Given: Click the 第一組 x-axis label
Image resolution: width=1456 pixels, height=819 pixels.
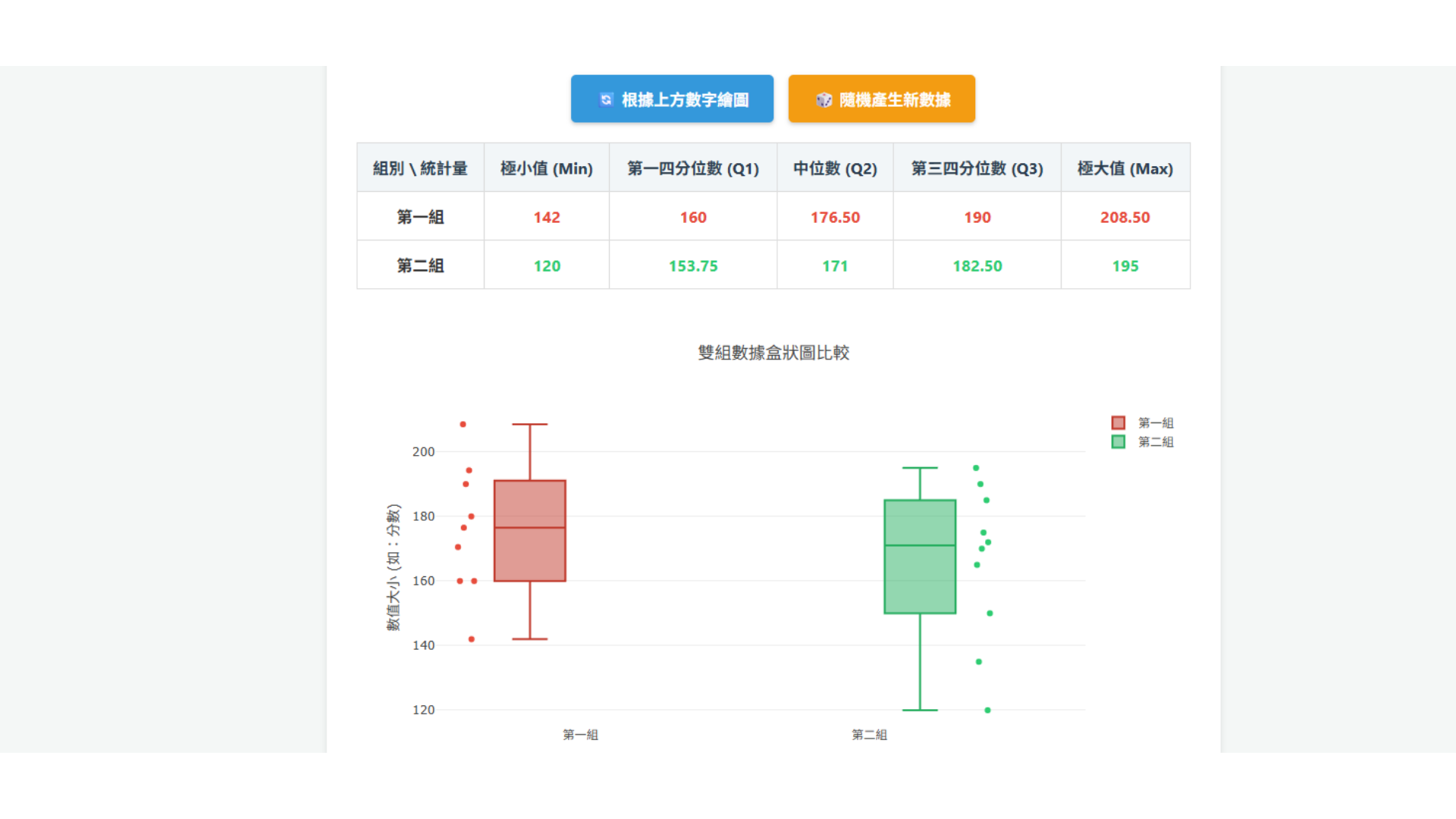Looking at the screenshot, I should click(580, 734).
